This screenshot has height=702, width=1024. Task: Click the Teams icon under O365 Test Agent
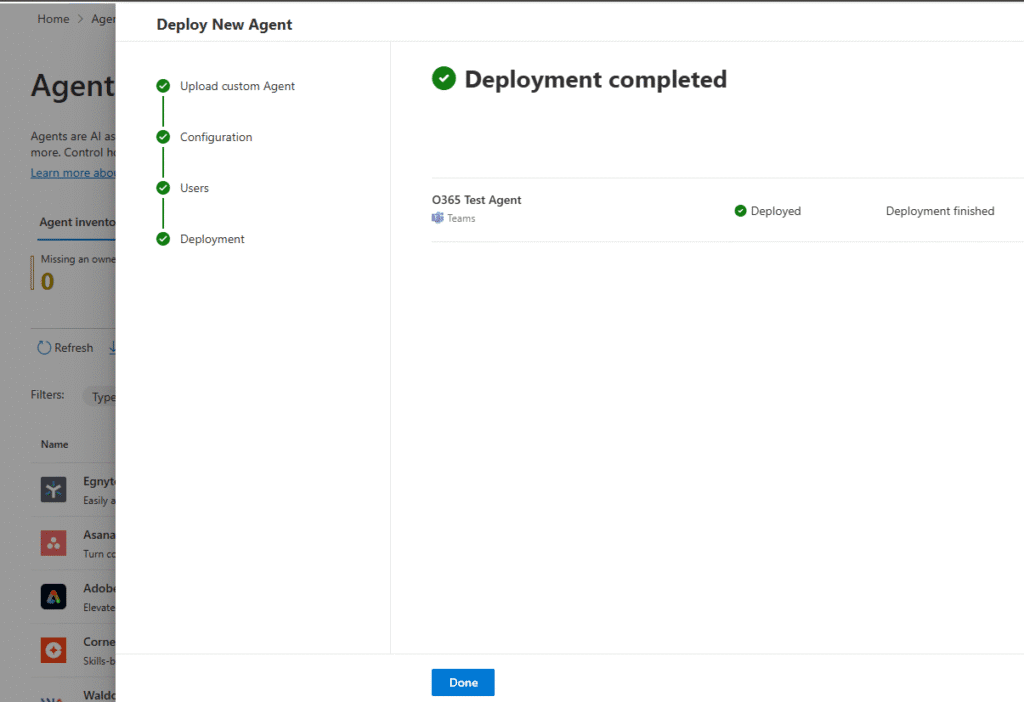pyautogui.click(x=438, y=218)
